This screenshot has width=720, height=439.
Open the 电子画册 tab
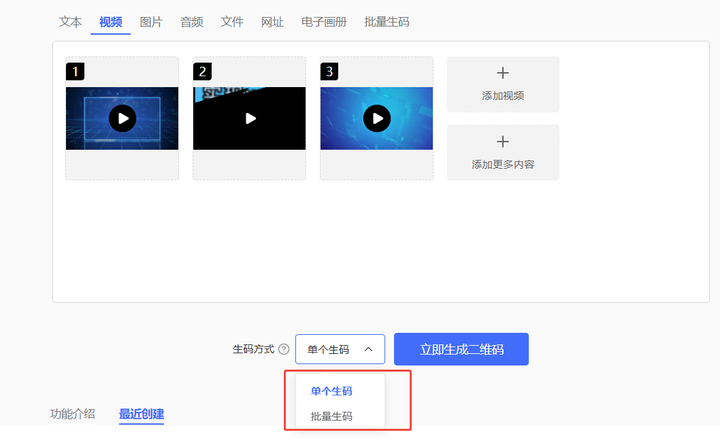point(324,21)
